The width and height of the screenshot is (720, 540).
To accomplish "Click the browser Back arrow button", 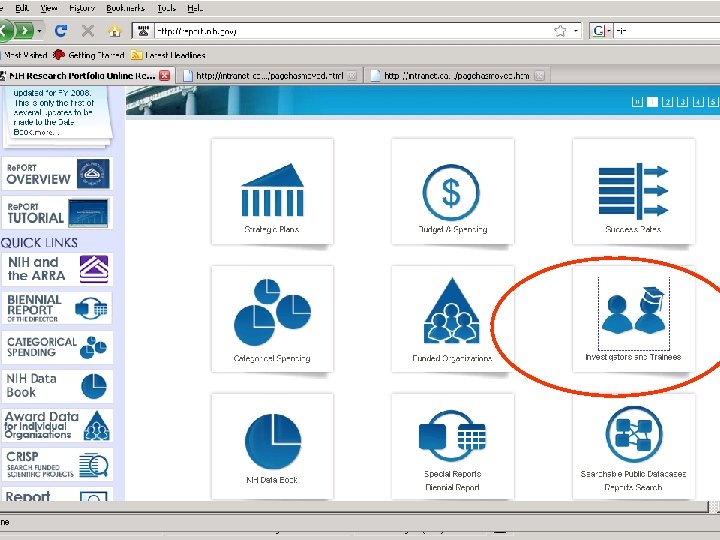I will pos(5,31).
